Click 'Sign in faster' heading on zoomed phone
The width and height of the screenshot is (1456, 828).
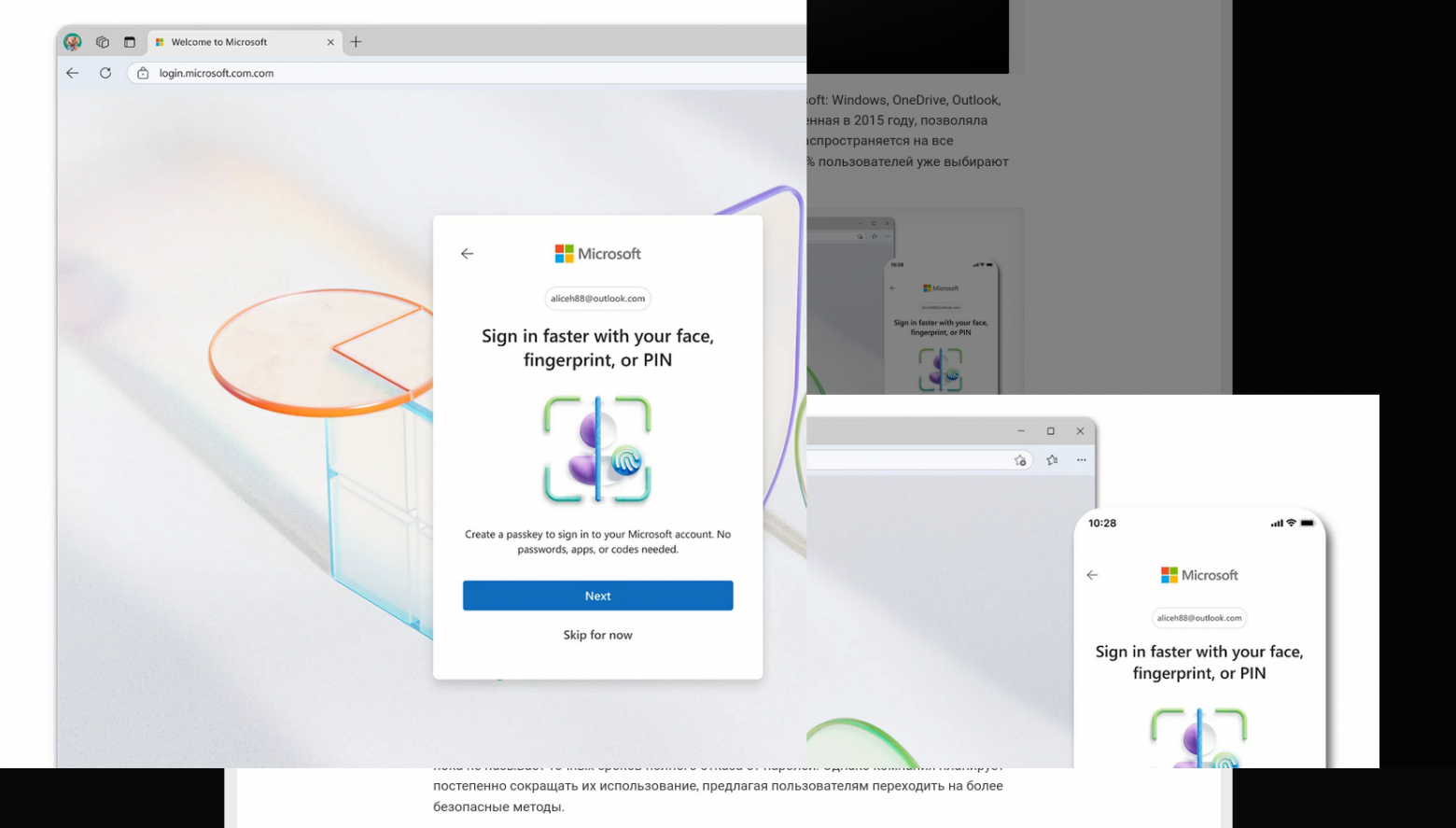1199,662
